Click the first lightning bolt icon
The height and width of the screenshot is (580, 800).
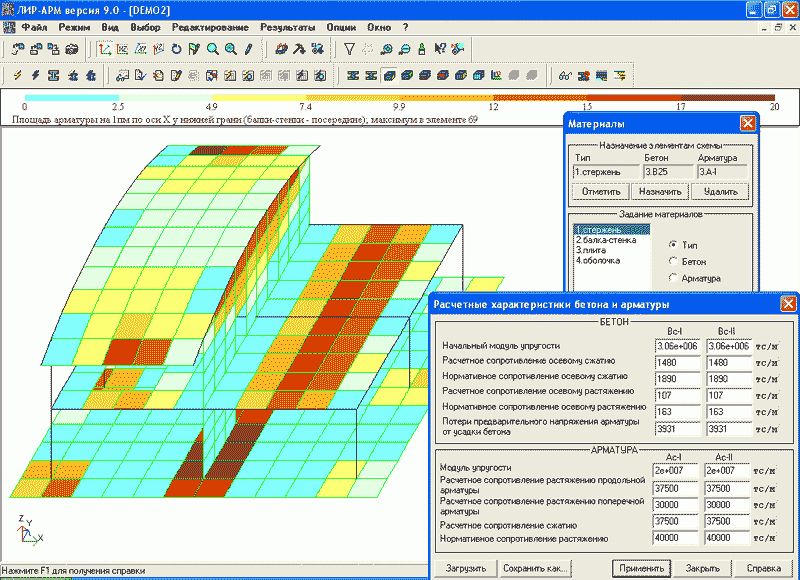point(17,75)
